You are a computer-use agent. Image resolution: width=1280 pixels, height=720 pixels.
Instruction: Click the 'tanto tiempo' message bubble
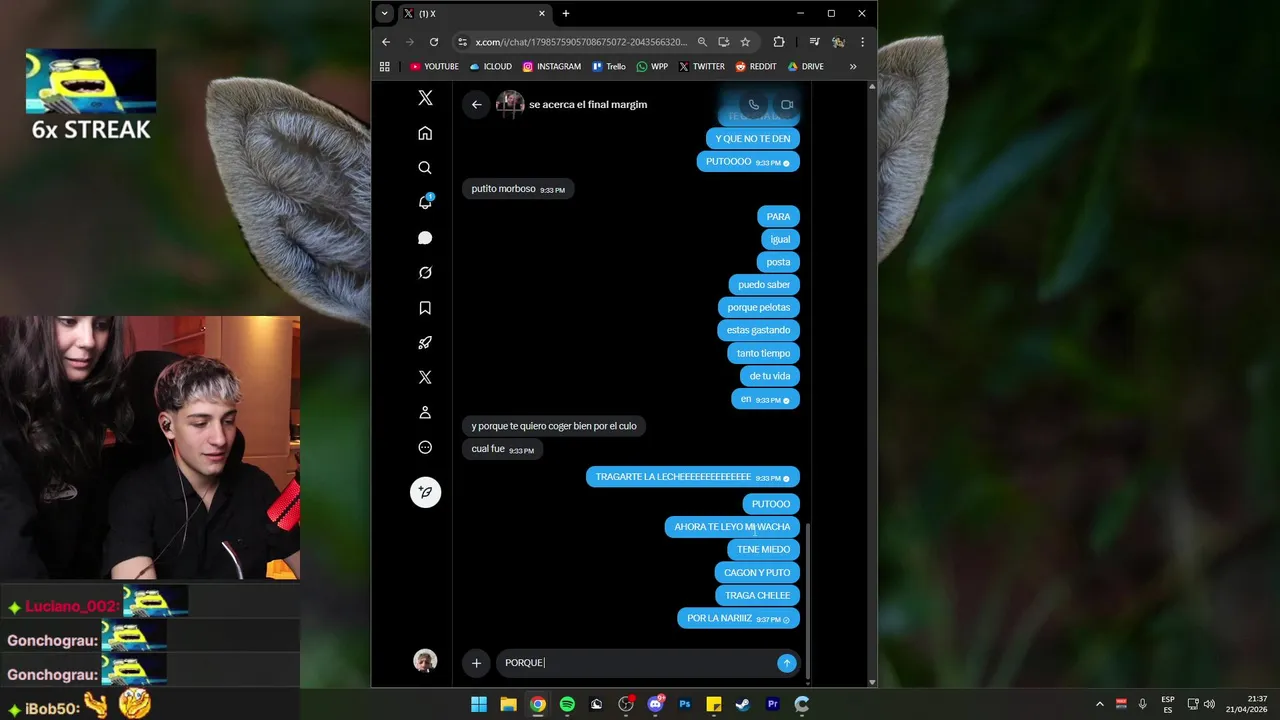[x=763, y=353]
